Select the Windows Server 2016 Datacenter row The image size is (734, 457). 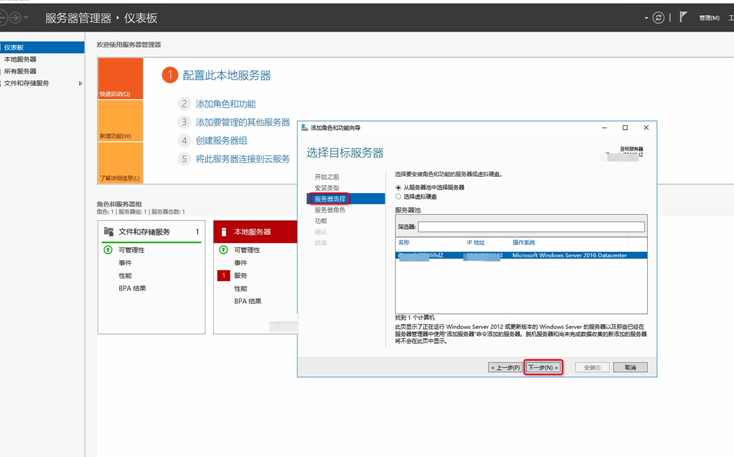point(520,256)
